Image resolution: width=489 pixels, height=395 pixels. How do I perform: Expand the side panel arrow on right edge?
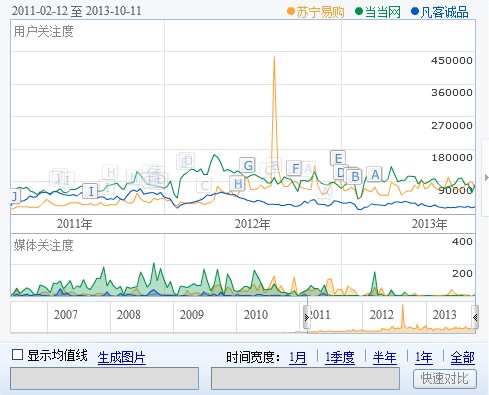tap(486, 178)
